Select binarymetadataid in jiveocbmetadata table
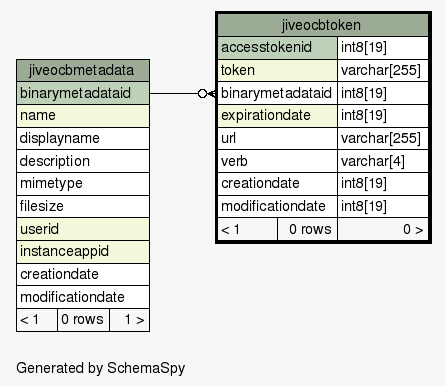 tap(83, 93)
